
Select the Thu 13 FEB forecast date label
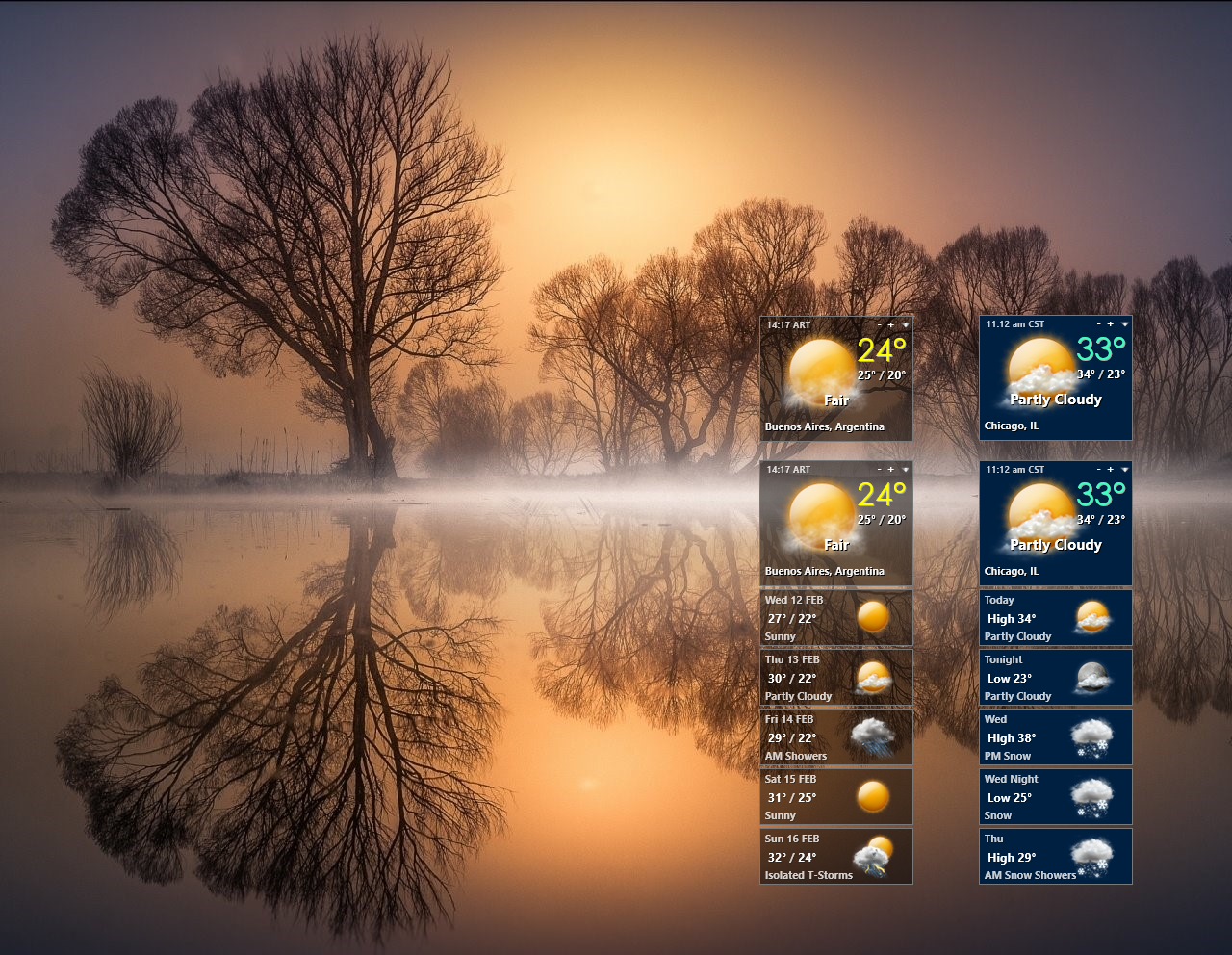coord(792,659)
